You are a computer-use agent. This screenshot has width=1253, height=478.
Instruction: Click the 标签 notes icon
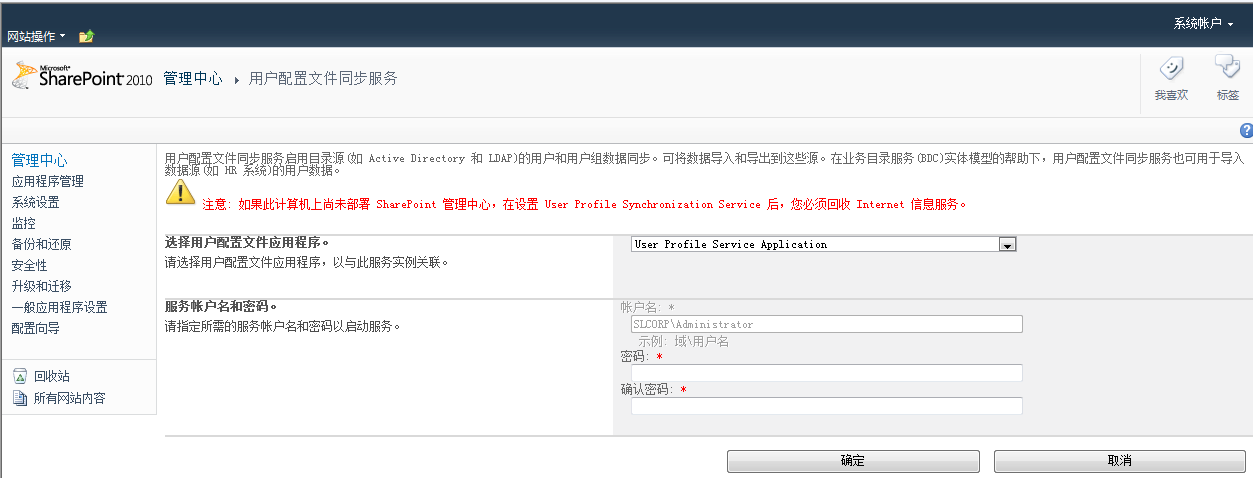[x=1227, y=69]
